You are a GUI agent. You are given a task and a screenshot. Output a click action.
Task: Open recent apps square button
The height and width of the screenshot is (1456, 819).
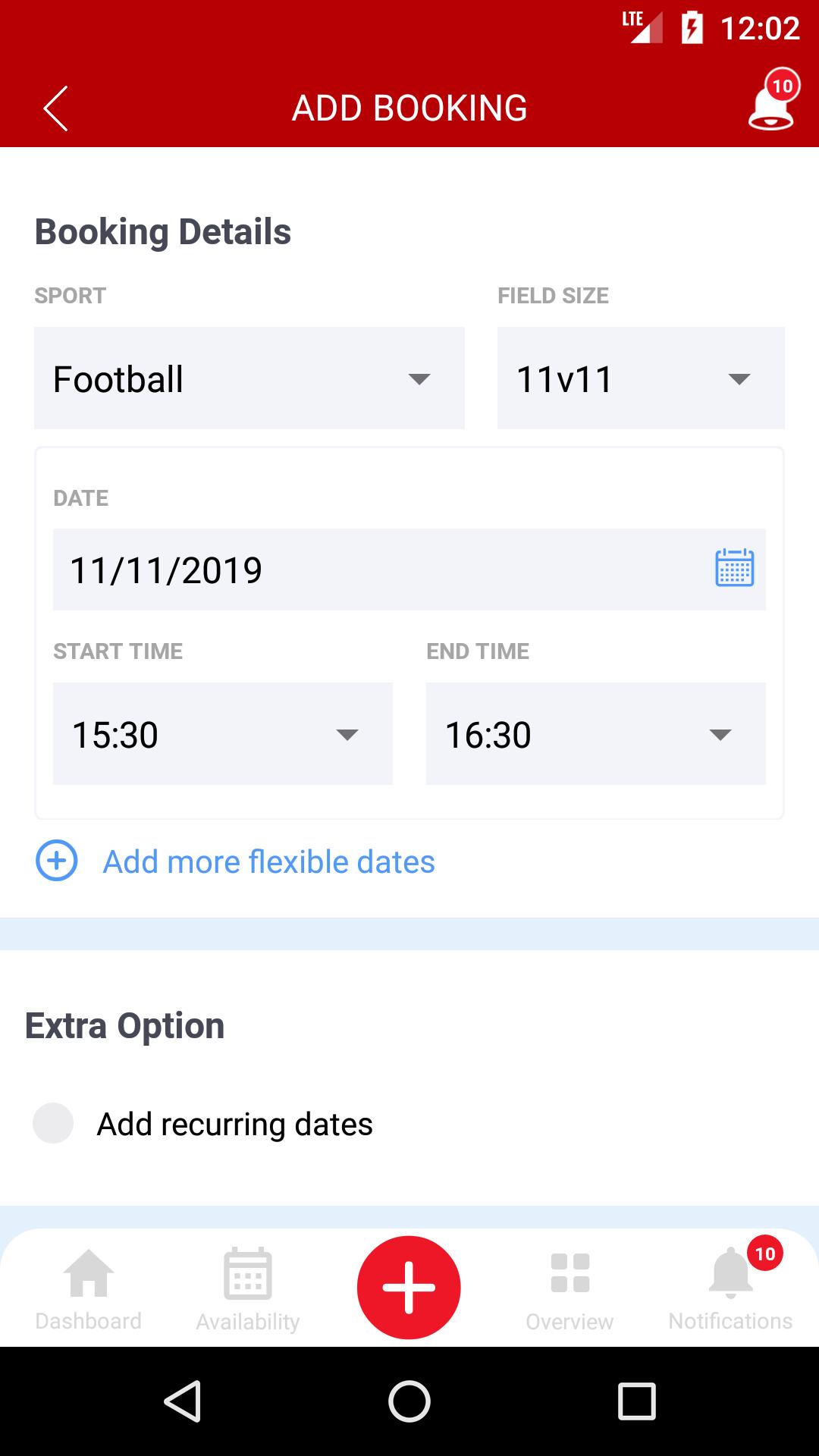636,1401
